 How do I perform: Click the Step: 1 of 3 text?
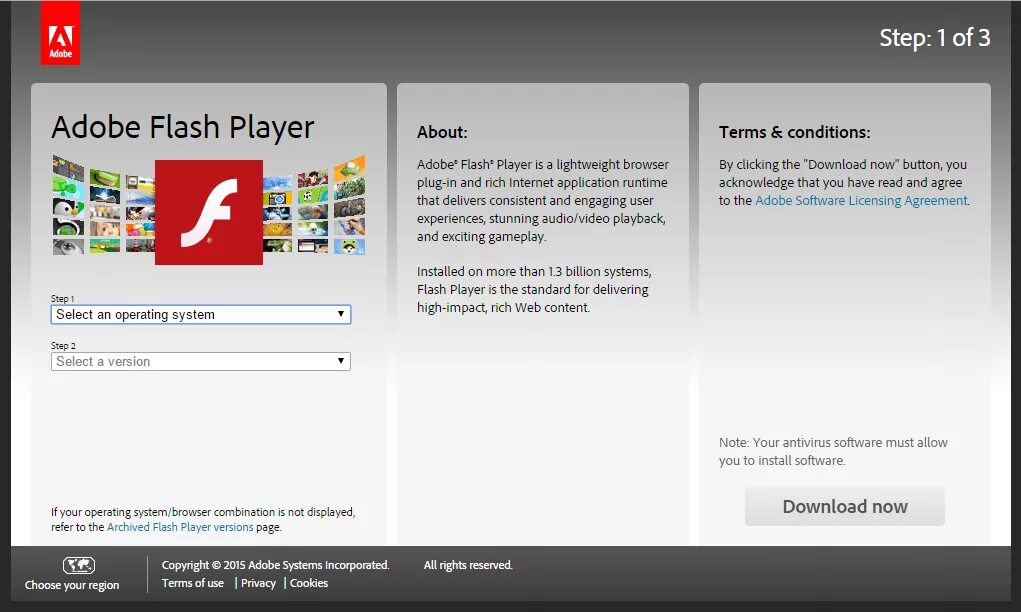pyautogui.click(x=934, y=38)
